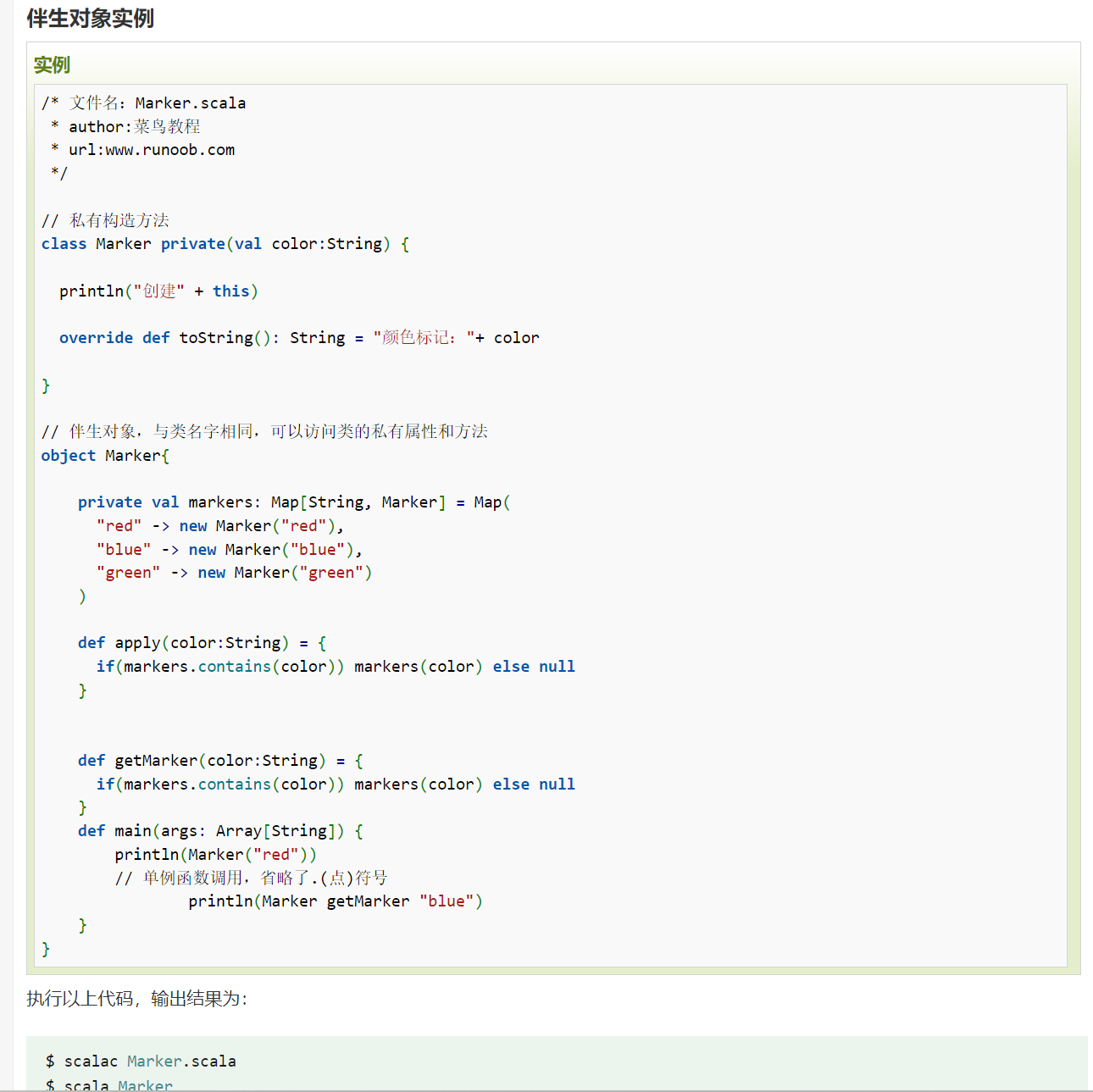Click the override def toString line
Screen dimensions: 1093x1092
coord(299,337)
